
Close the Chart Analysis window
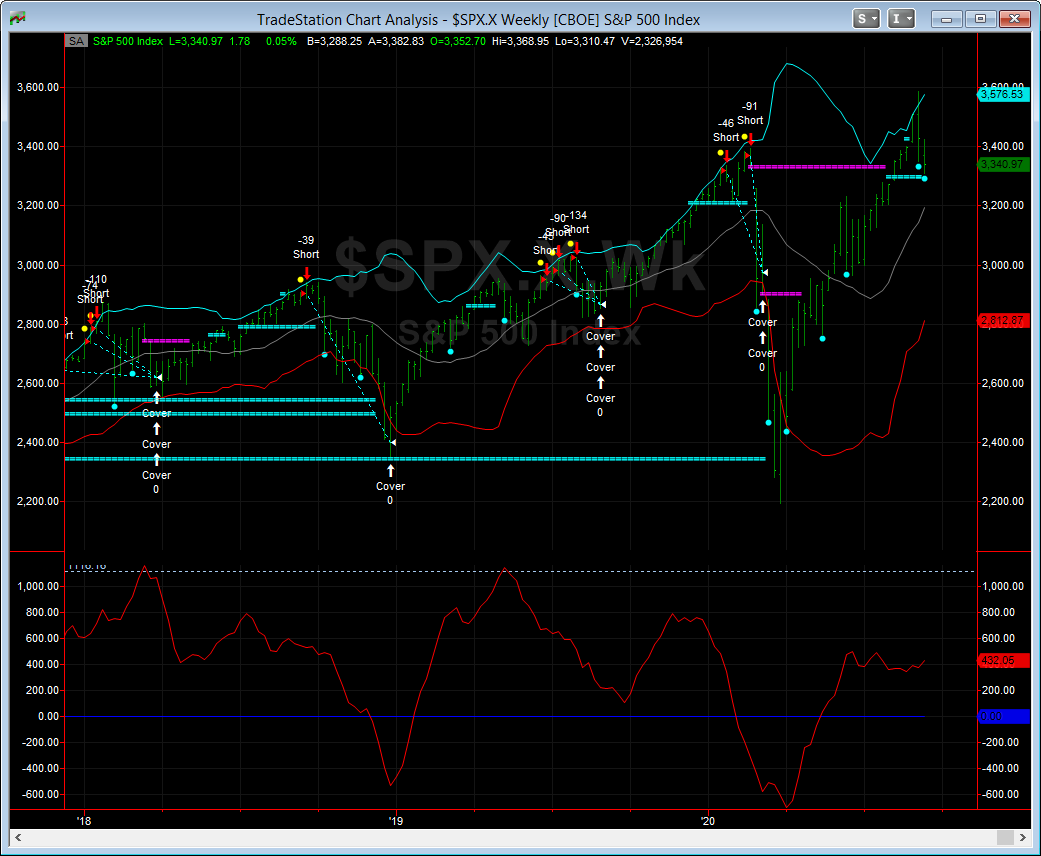pos(1014,19)
